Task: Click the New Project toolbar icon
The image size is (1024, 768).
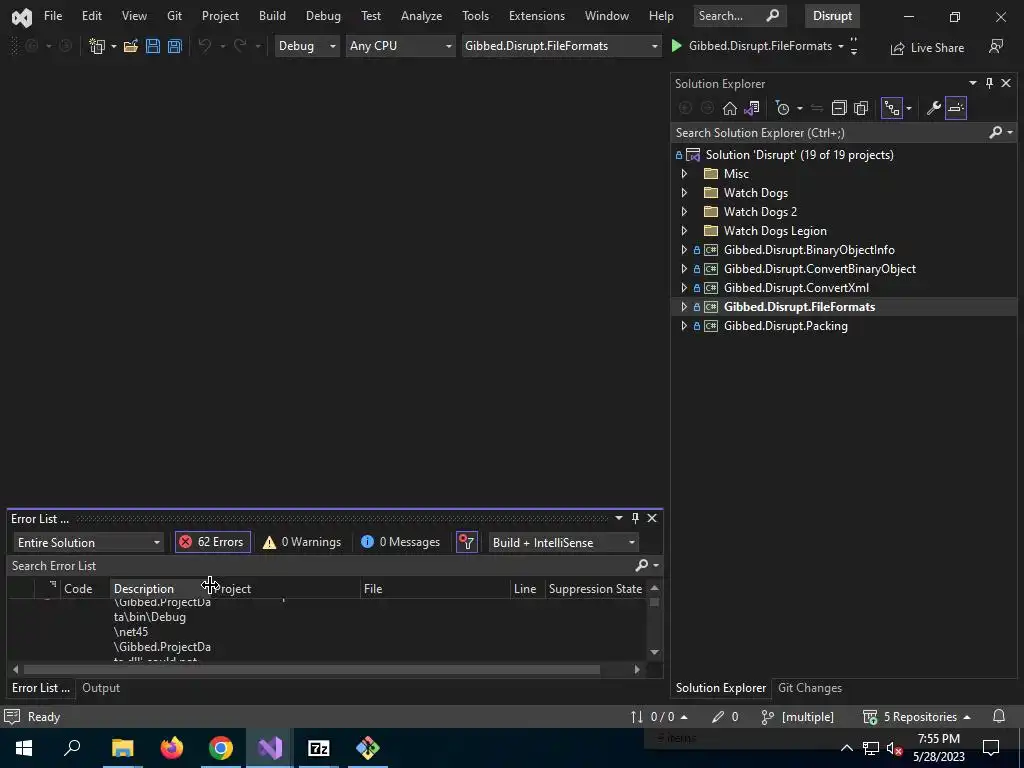Action: 97,46
